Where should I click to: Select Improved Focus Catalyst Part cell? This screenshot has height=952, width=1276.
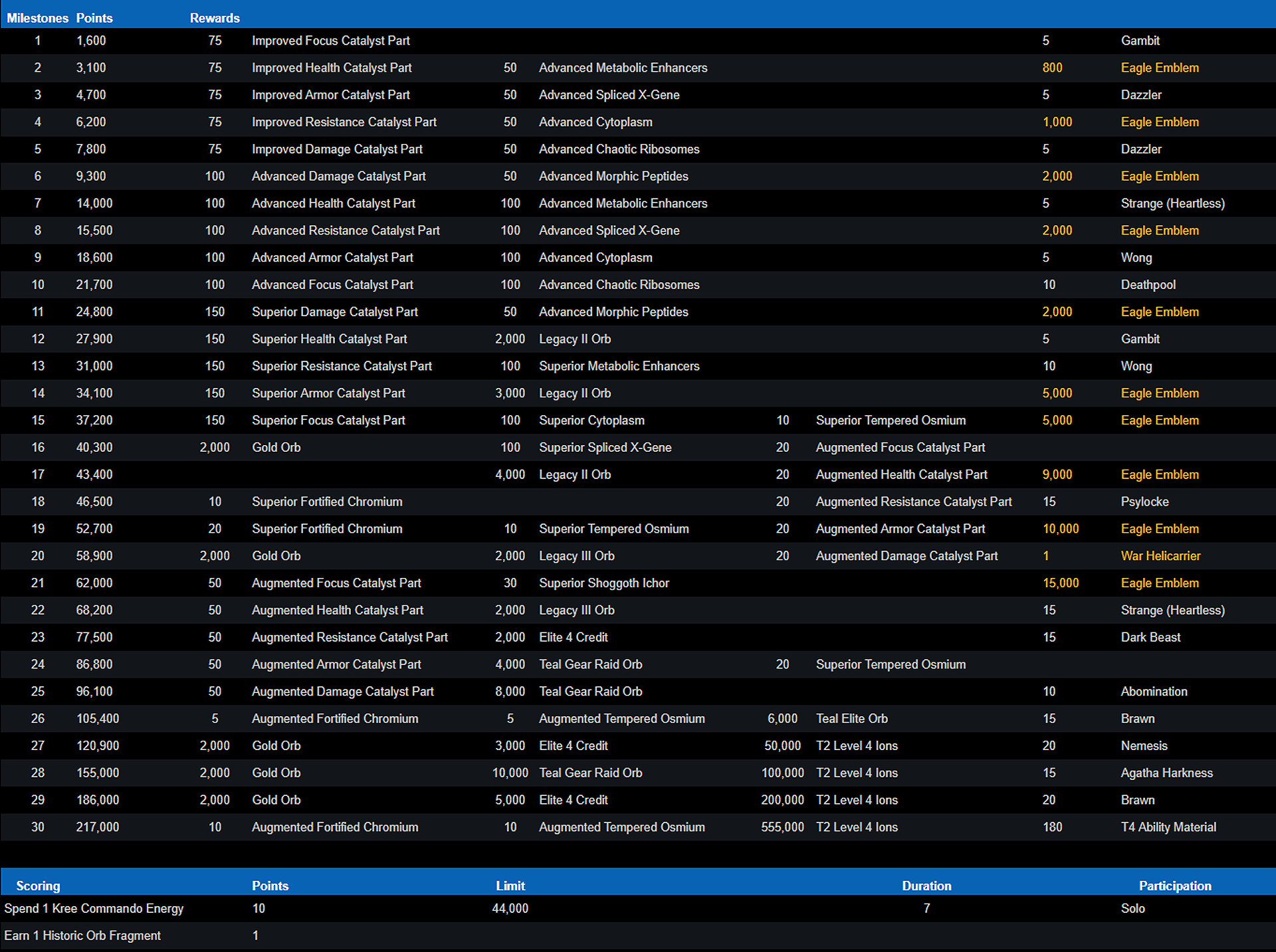pyautogui.click(x=330, y=41)
